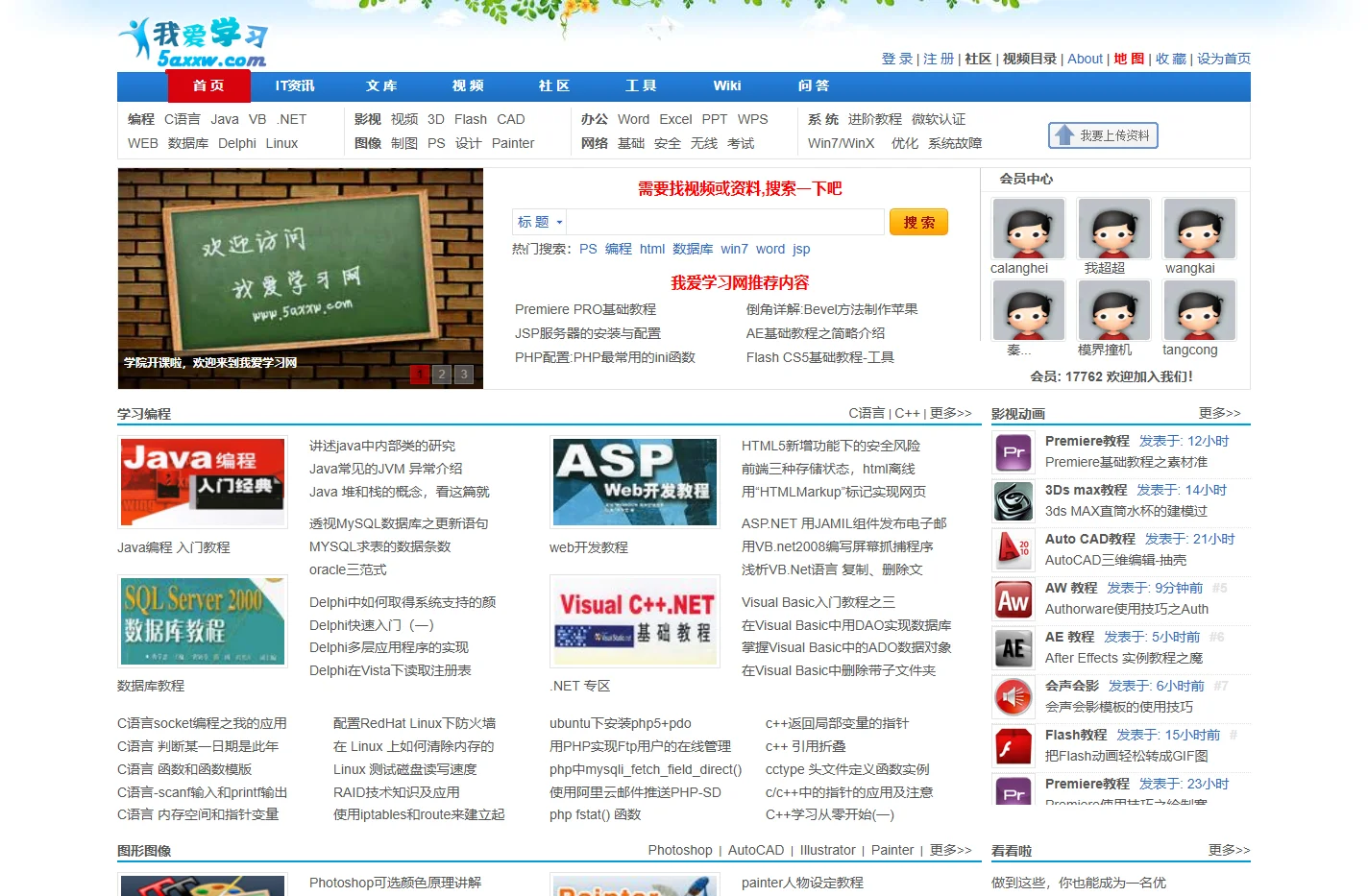The height and width of the screenshot is (896, 1368).
Task: Open the 社区 nav tab
Action: 554,85
